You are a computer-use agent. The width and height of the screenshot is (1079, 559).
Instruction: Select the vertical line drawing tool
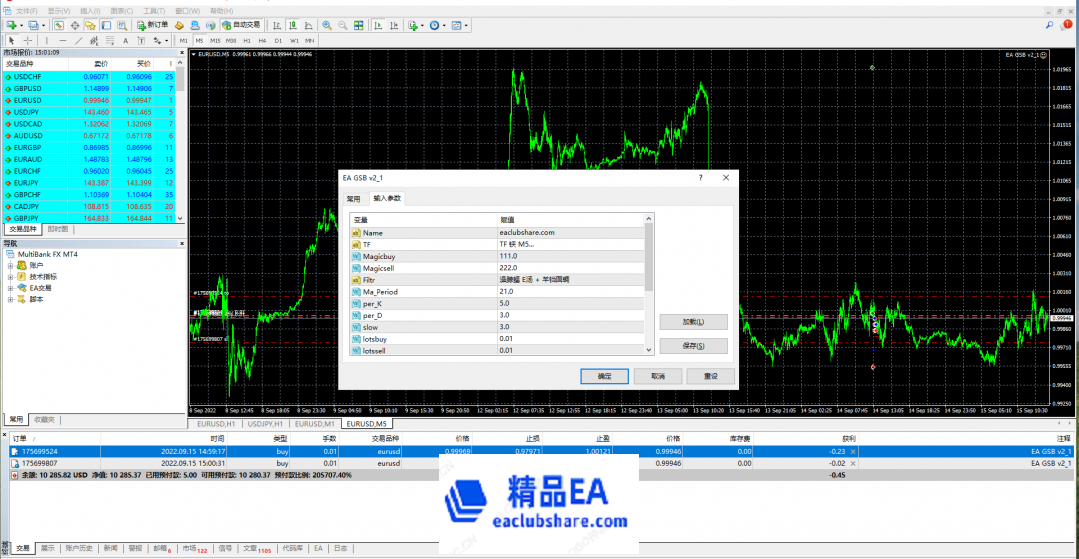click(x=47, y=41)
